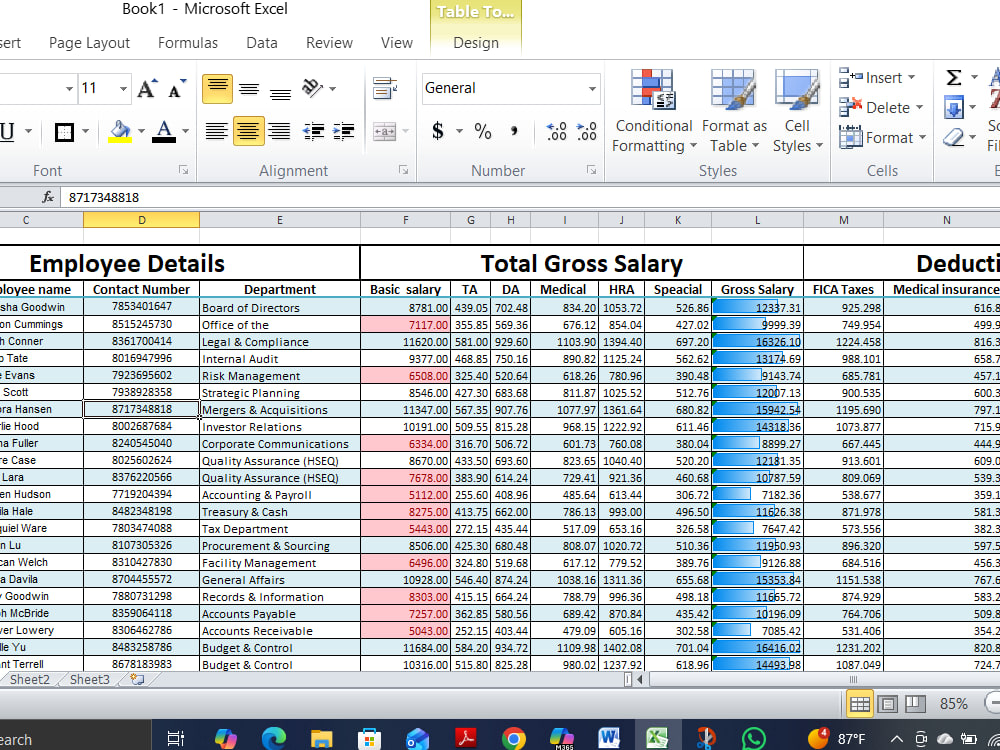Open Cell Styles gallery
Screen dimensions: 1000x750
pyautogui.click(x=797, y=112)
